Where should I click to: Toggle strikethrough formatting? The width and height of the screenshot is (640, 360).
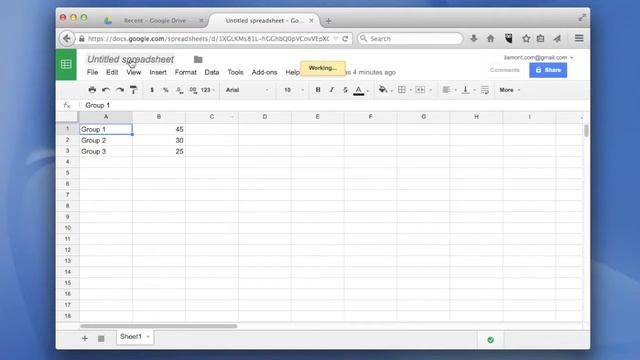coord(345,90)
